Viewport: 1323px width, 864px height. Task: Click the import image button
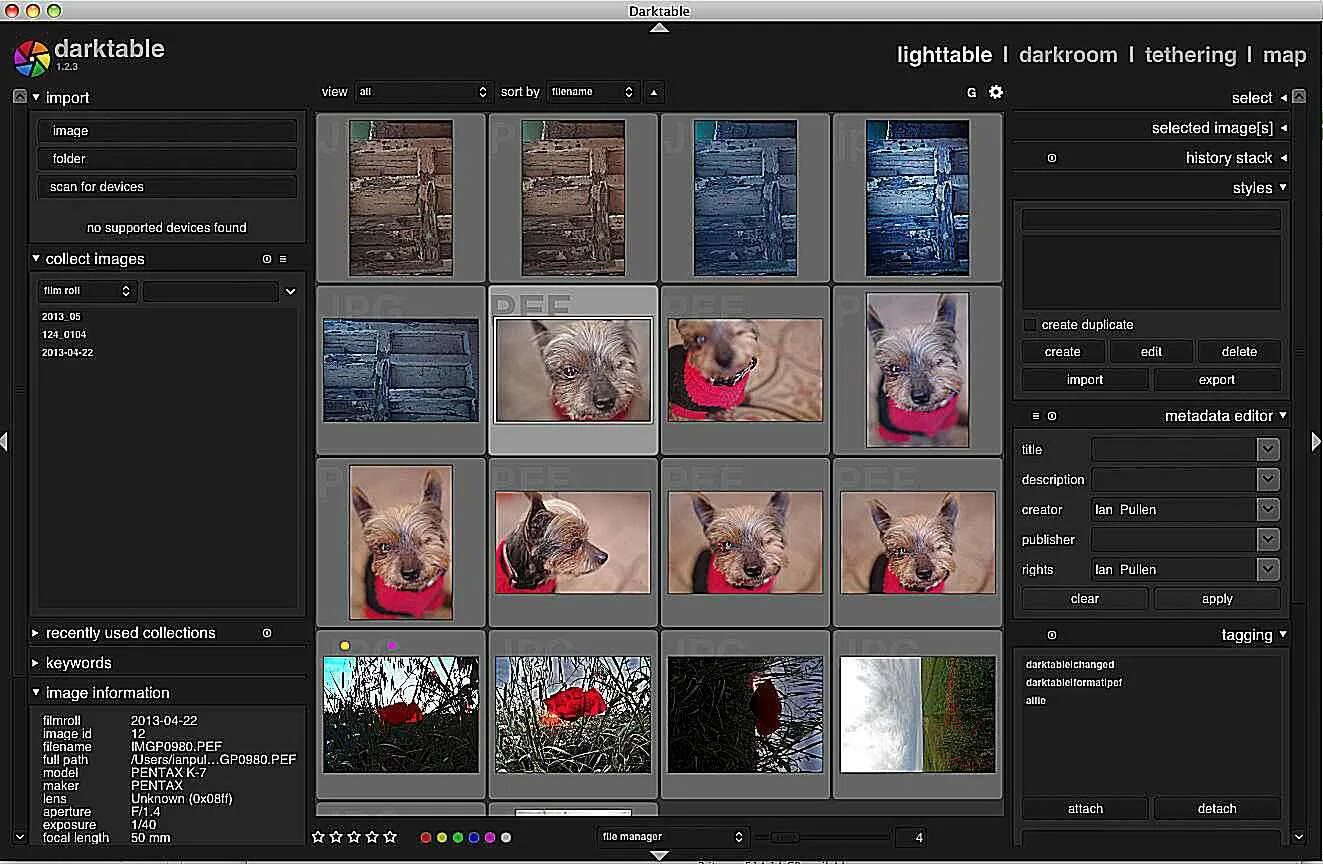167,131
